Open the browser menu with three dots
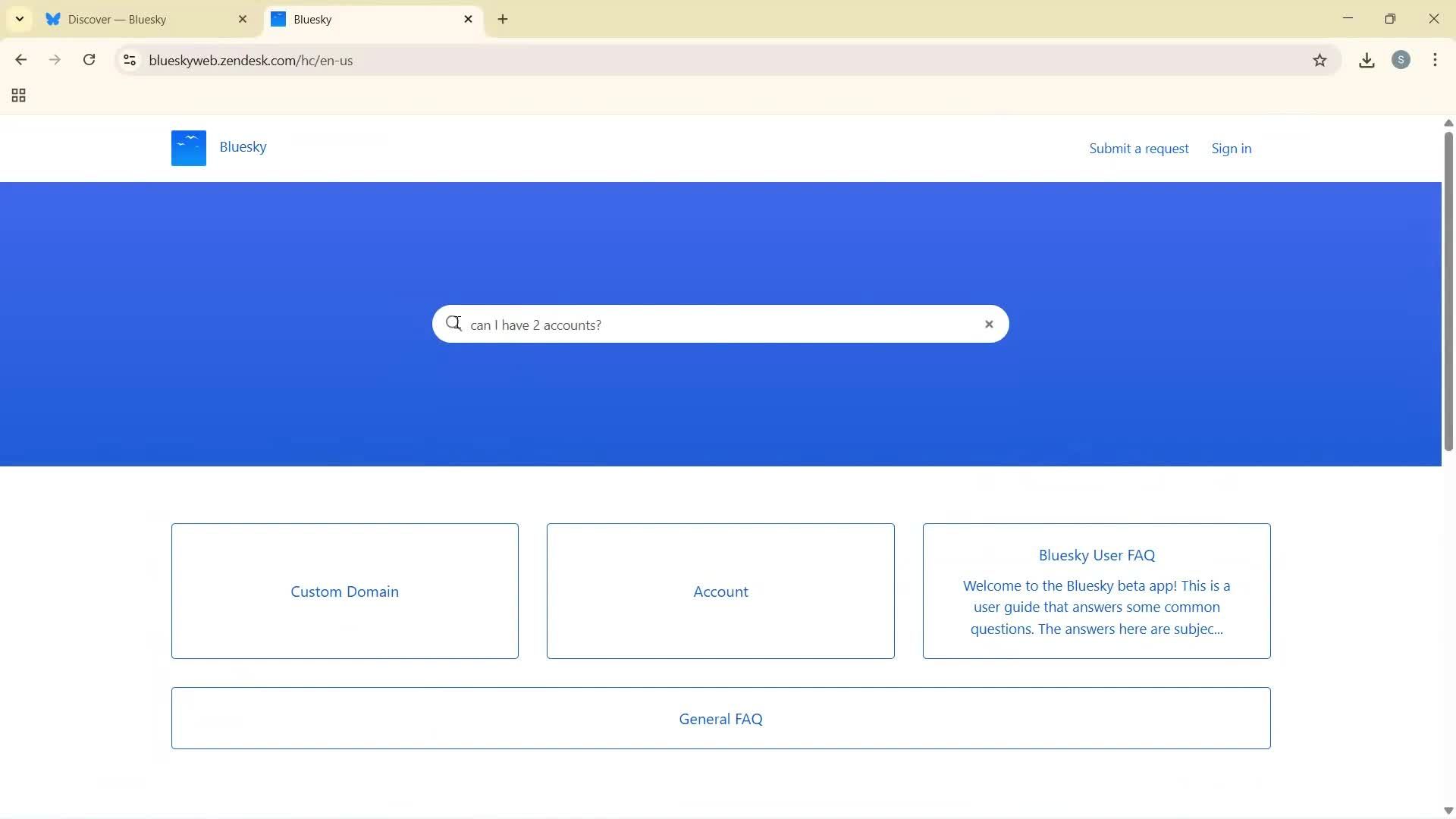Viewport: 1456px width, 819px height. [x=1436, y=60]
